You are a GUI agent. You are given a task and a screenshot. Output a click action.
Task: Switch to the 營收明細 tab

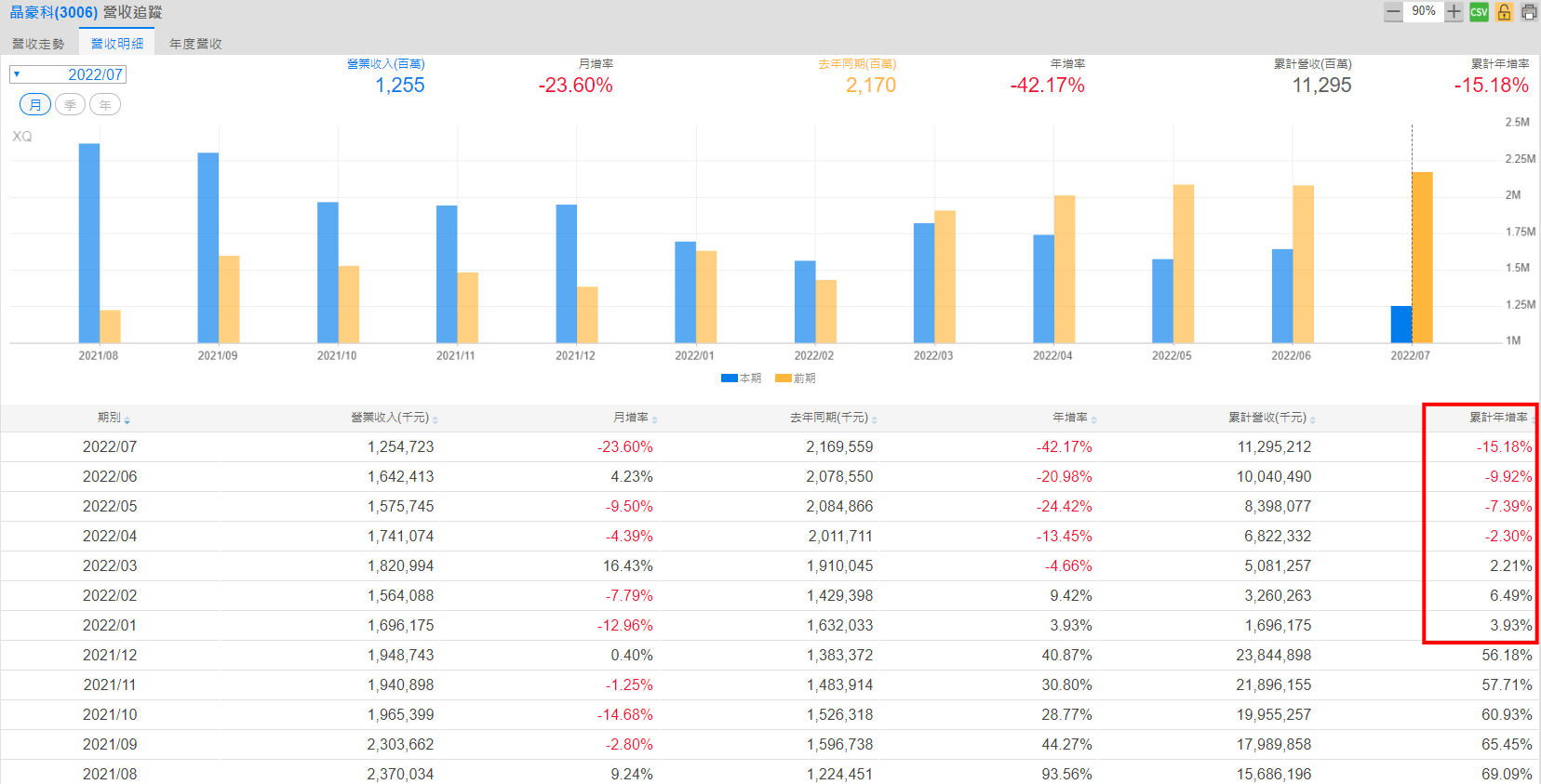pyautogui.click(x=117, y=44)
